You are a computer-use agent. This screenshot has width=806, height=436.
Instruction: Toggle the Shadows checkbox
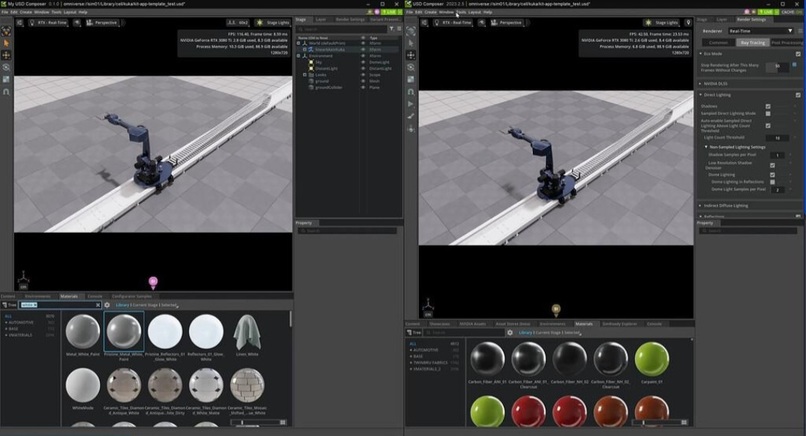point(768,106)
